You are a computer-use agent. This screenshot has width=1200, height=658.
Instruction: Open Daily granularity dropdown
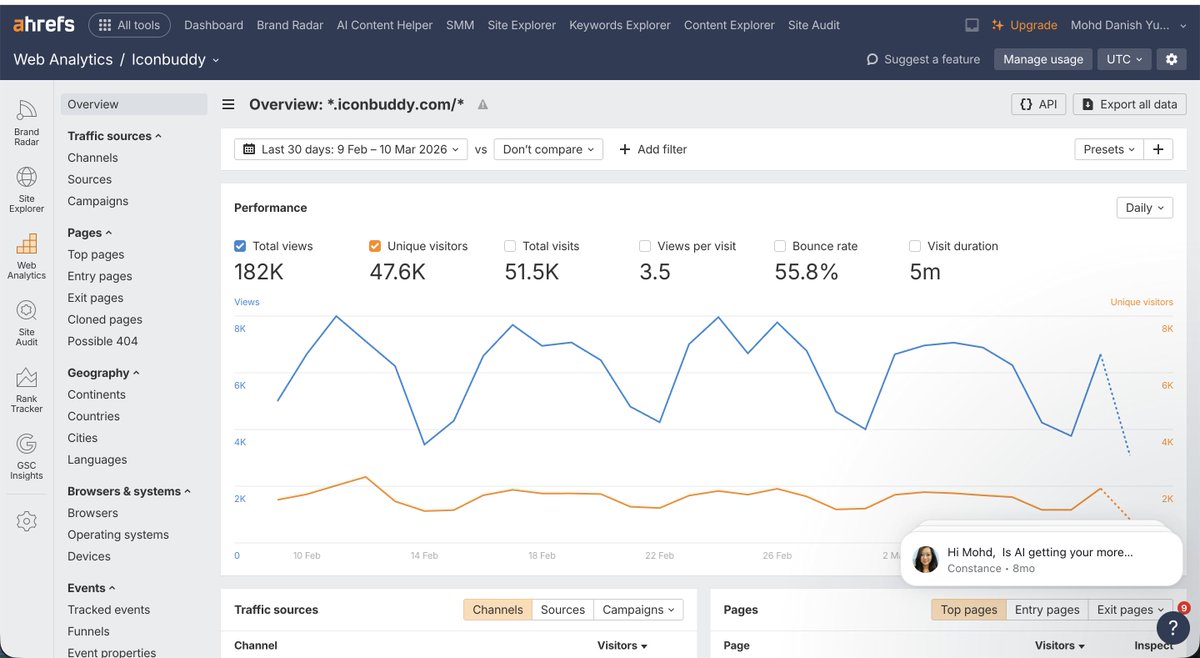point(1144,208)
